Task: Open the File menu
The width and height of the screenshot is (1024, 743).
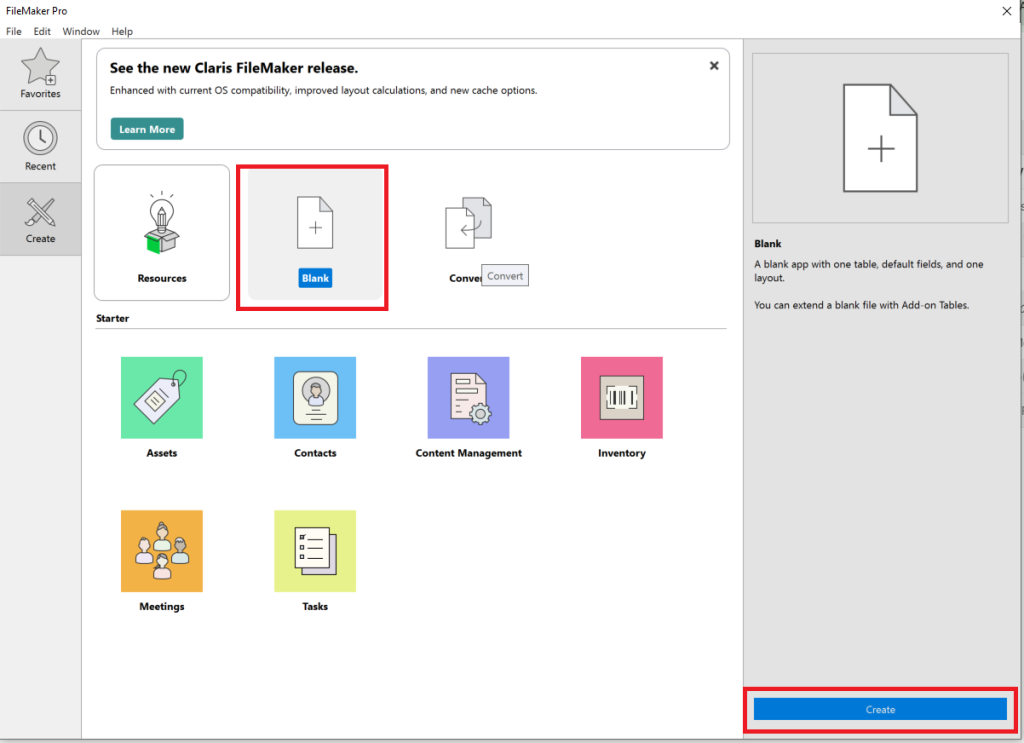Action: [13, 31]
